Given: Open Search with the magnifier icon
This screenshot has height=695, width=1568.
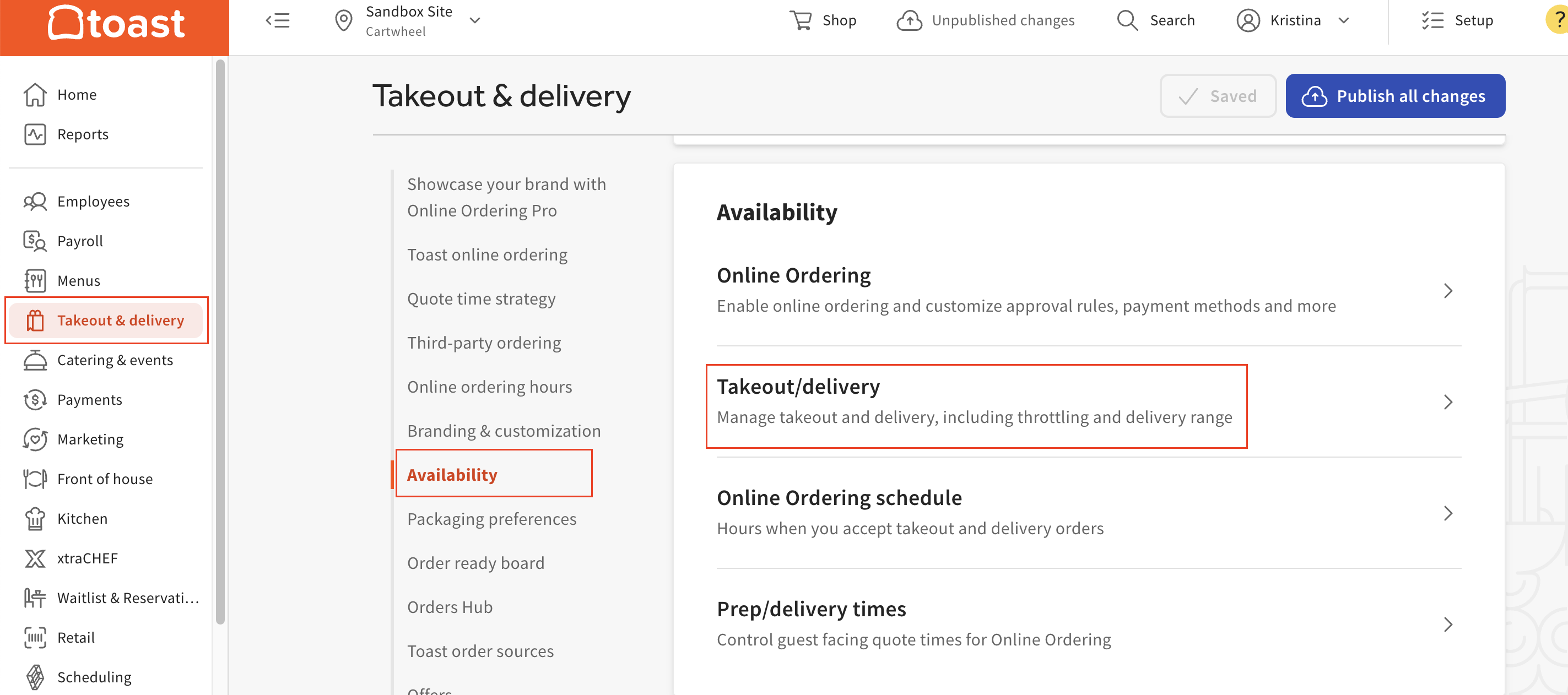Looking at the screenshot, I should pos(1127,20).
